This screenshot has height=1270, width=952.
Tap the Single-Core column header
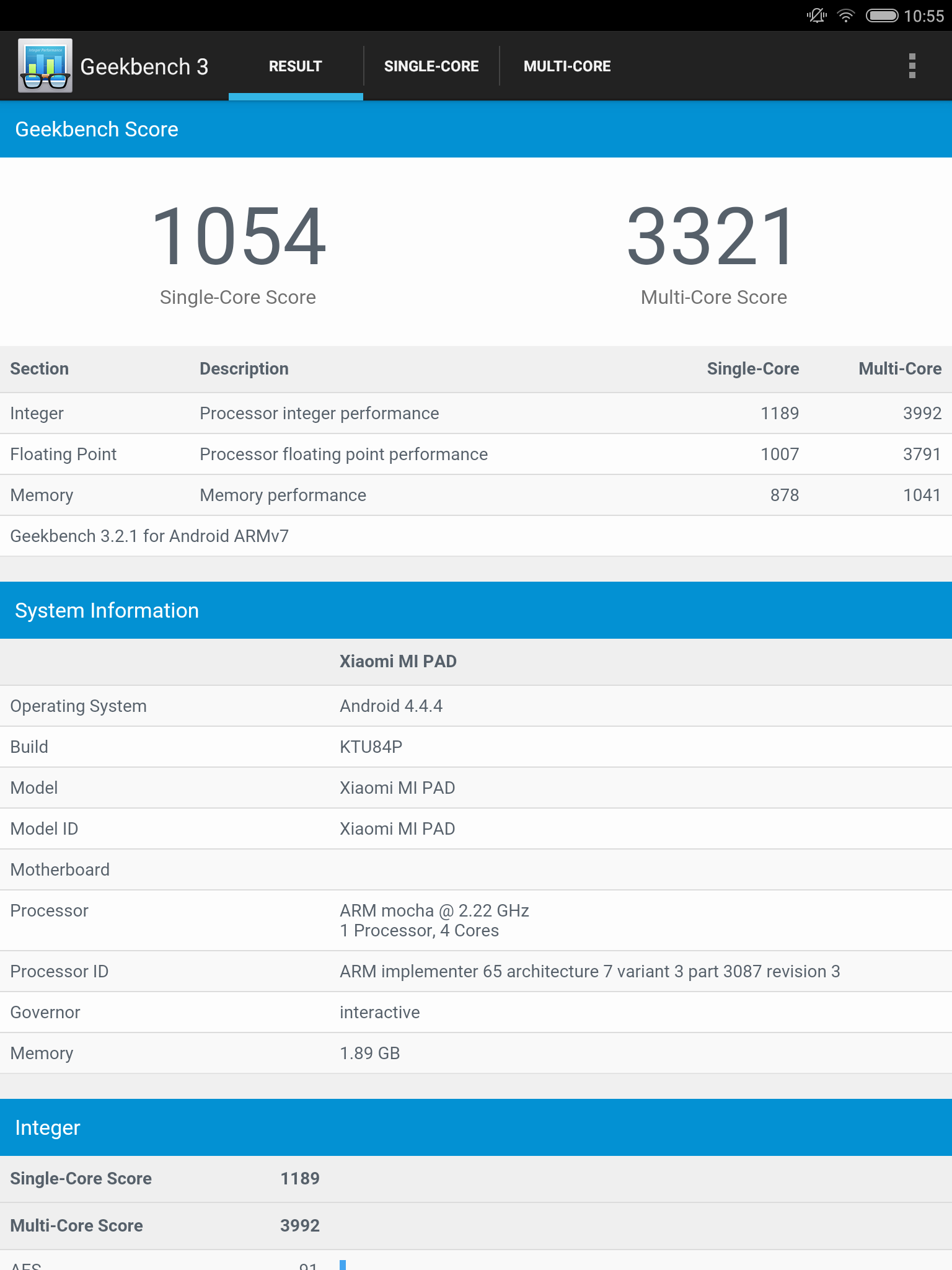pos(753,368)
